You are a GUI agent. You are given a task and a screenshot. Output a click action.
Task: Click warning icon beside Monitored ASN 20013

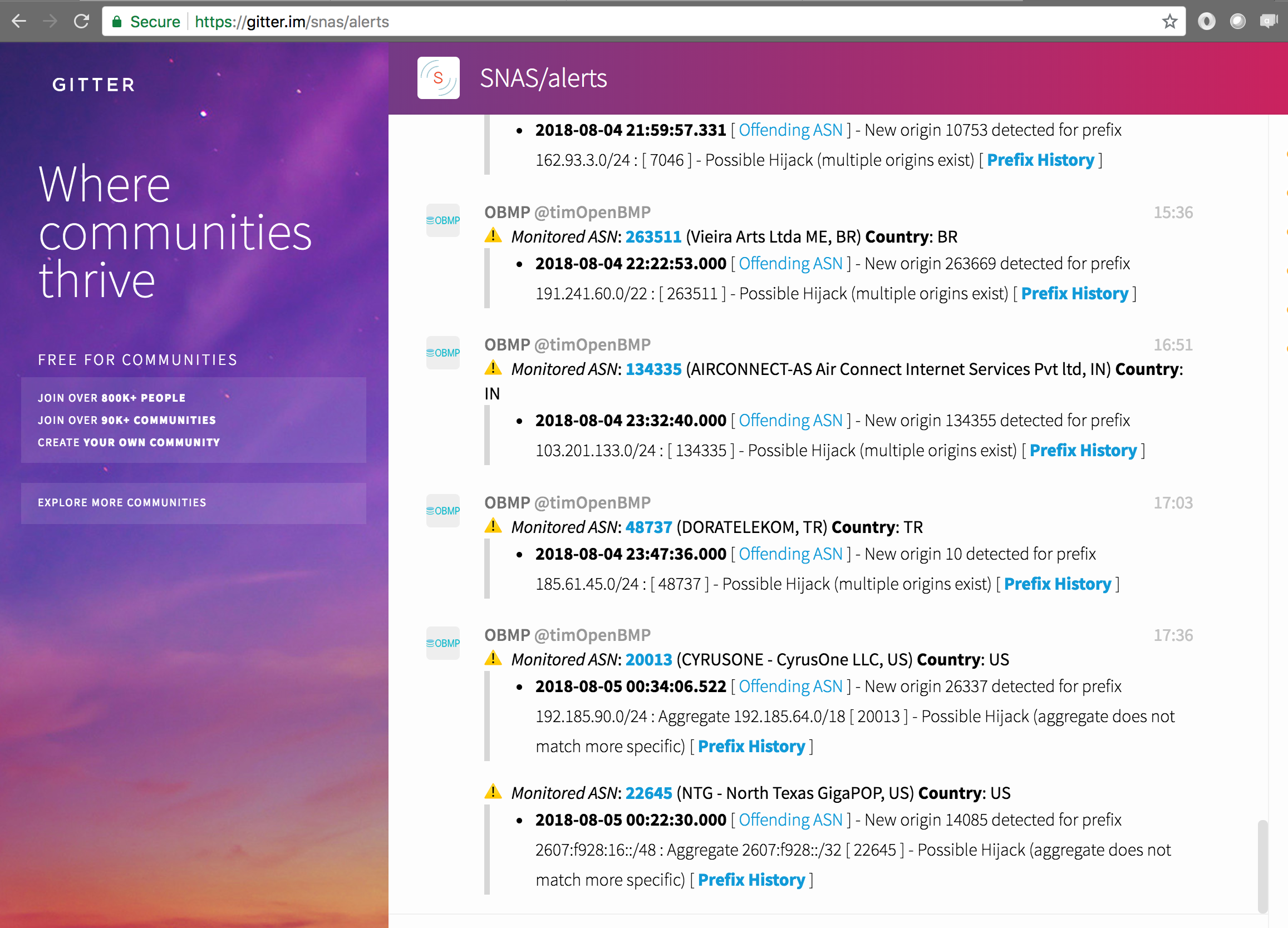(493, 658)
